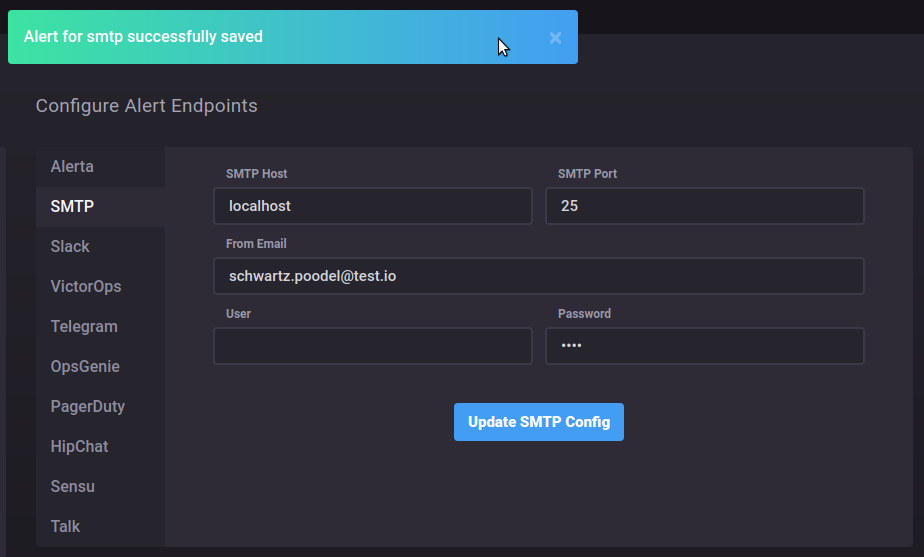
Task: Open the PagerDuty tab
Action: [x=87, y=406]
